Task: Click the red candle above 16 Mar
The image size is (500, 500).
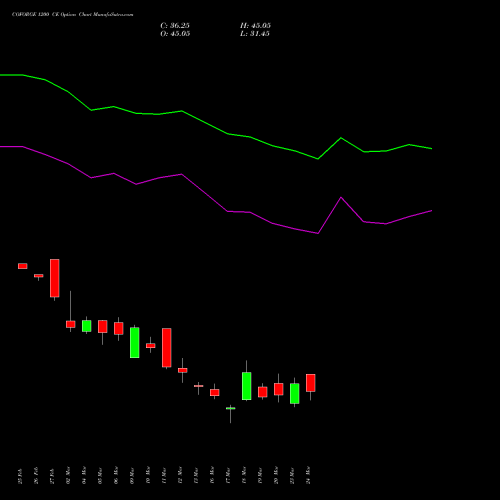Action: pyautogui.click(x=215, y=393)
